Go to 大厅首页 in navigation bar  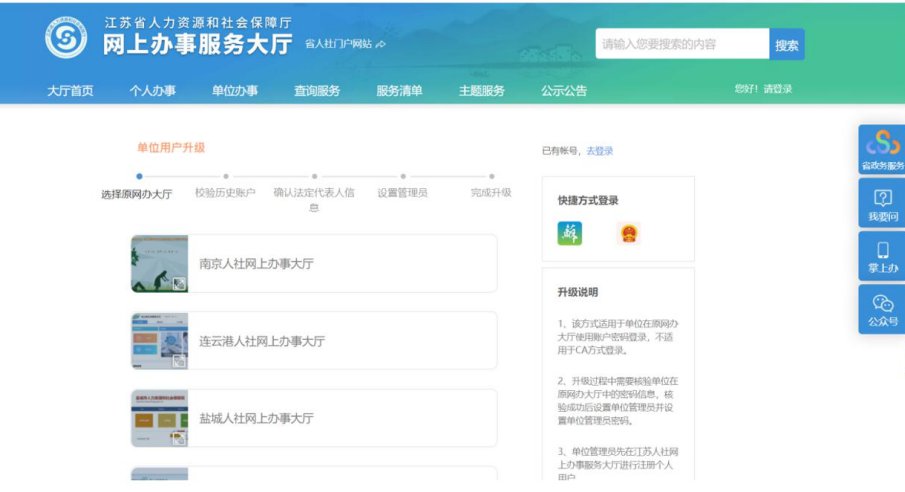point(70,90)
